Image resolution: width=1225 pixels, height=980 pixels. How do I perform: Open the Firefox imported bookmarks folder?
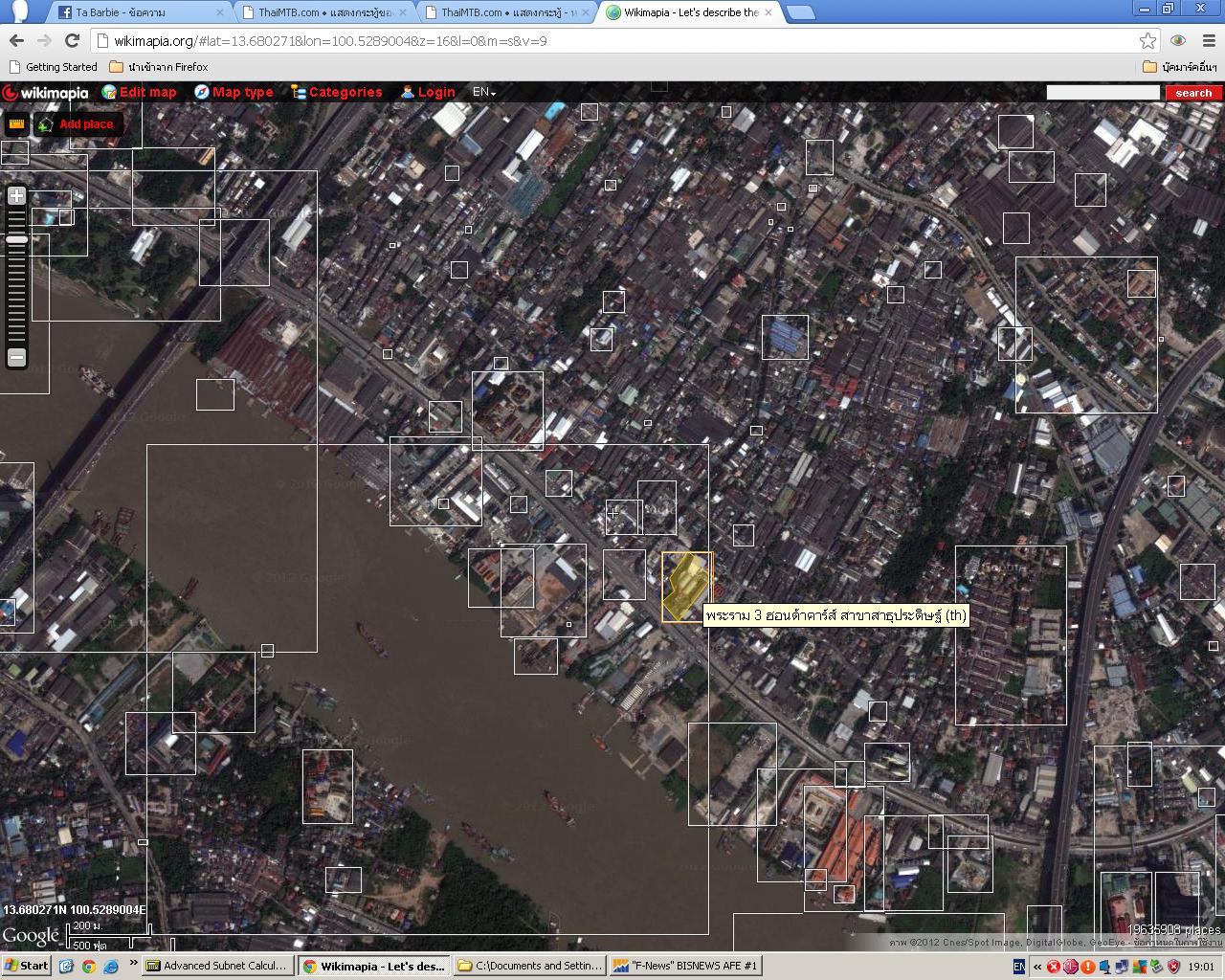point(158,67)
